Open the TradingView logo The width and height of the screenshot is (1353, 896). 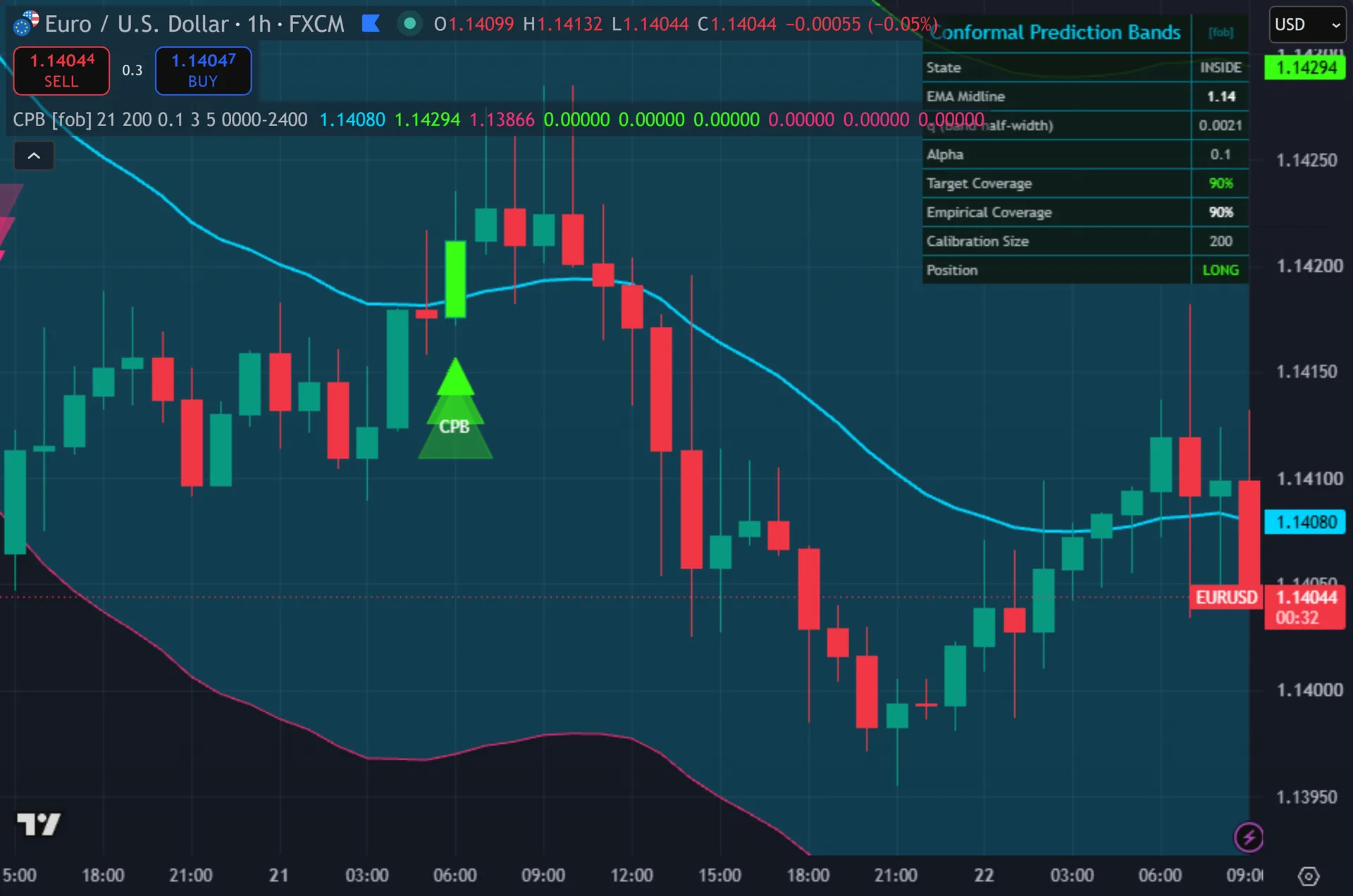(x=39, y=823)
